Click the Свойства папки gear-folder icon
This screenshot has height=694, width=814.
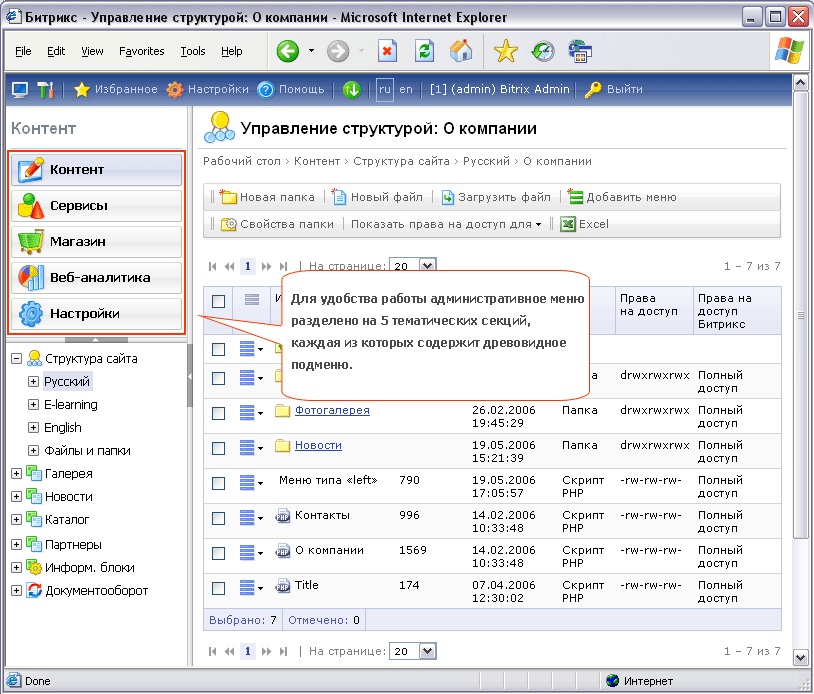[x=229, y=224]
